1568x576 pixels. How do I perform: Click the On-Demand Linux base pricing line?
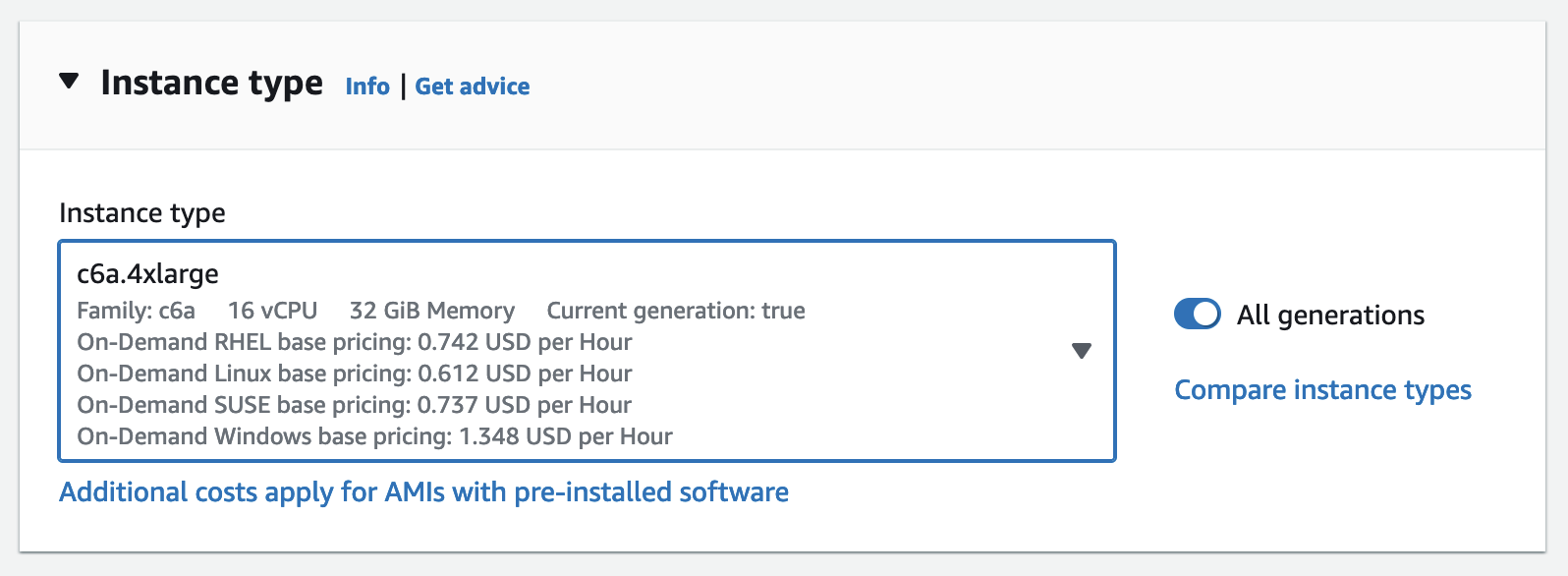[355, 374]
